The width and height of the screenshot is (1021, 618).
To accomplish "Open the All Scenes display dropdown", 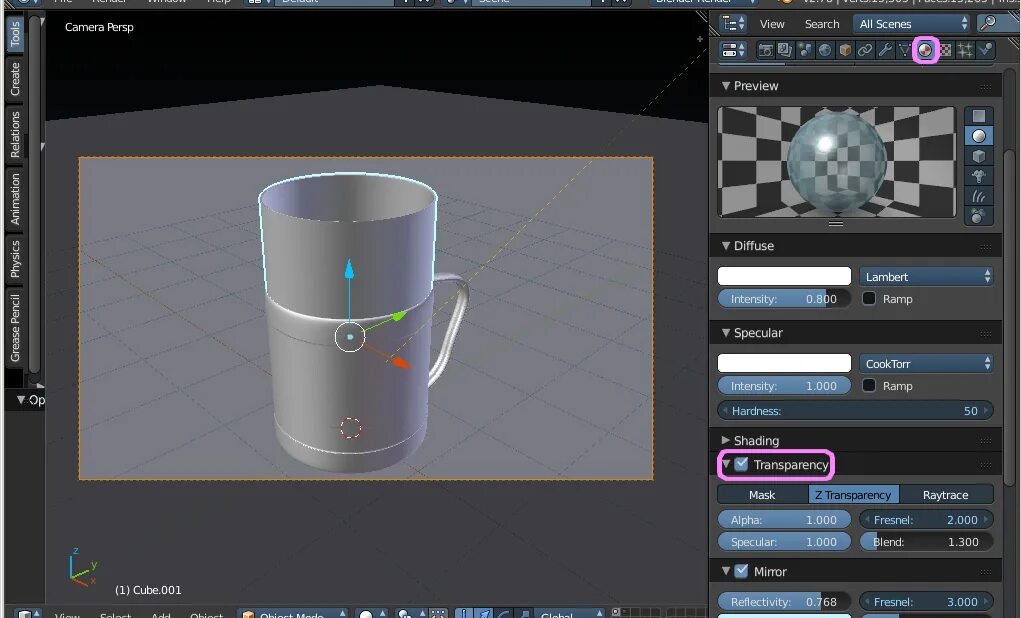I will tap(913, 24).
